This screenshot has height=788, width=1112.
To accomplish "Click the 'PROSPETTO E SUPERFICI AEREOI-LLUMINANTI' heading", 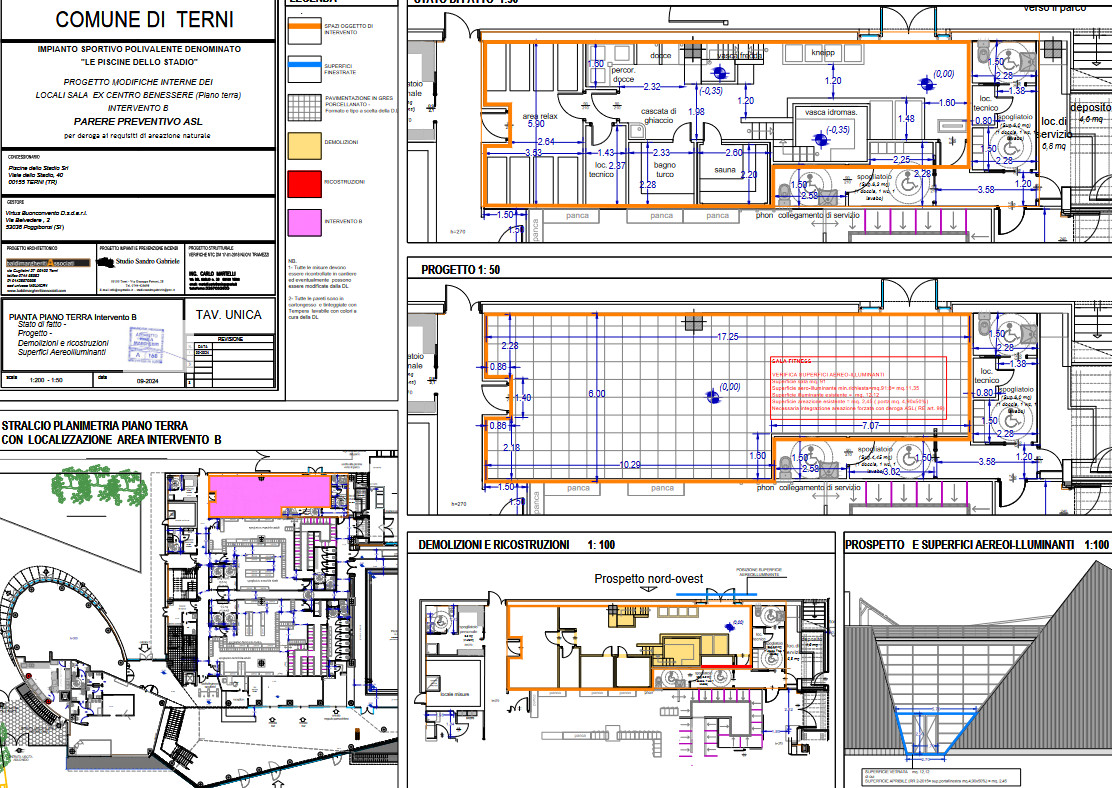I will (x=960, y=545).
